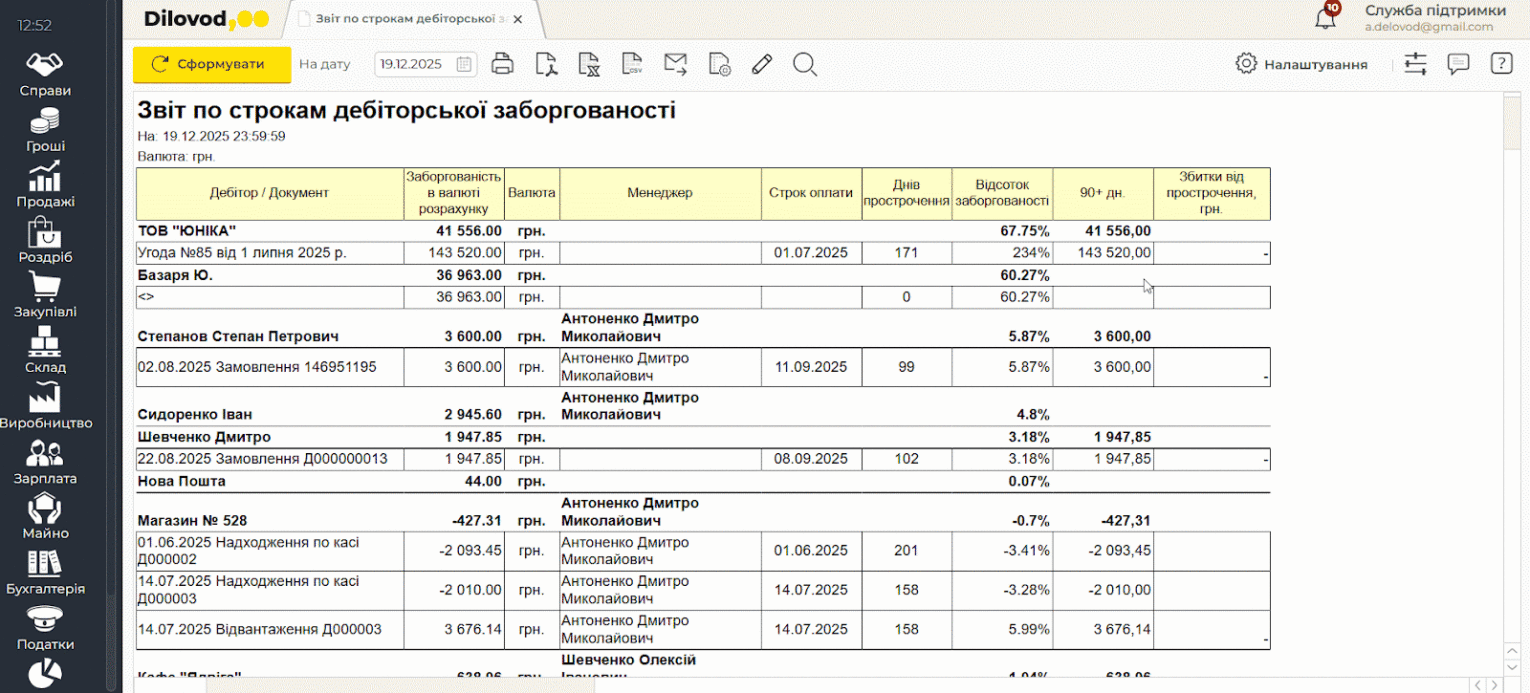Screen dimensions: 1530x693
Task: Open the help question mark icon
Action: [x=1501, y=64]
